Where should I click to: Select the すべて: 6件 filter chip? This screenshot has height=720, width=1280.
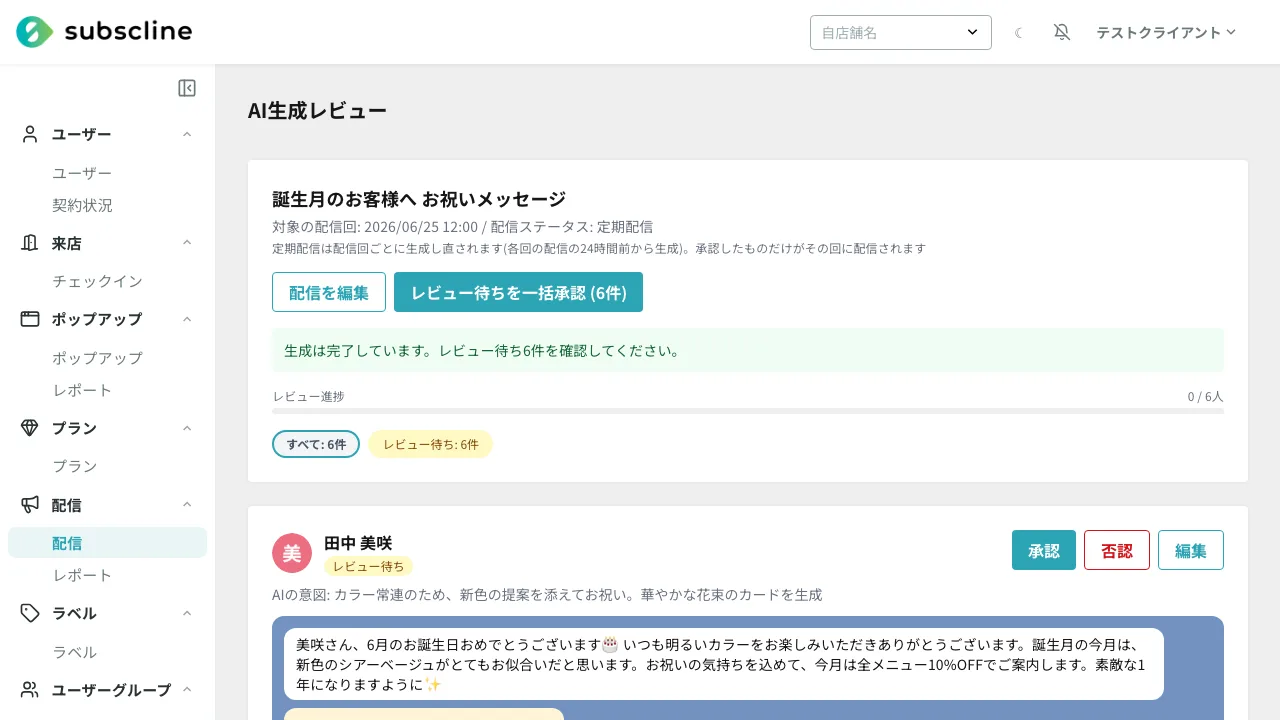click(x=316, y=444)
